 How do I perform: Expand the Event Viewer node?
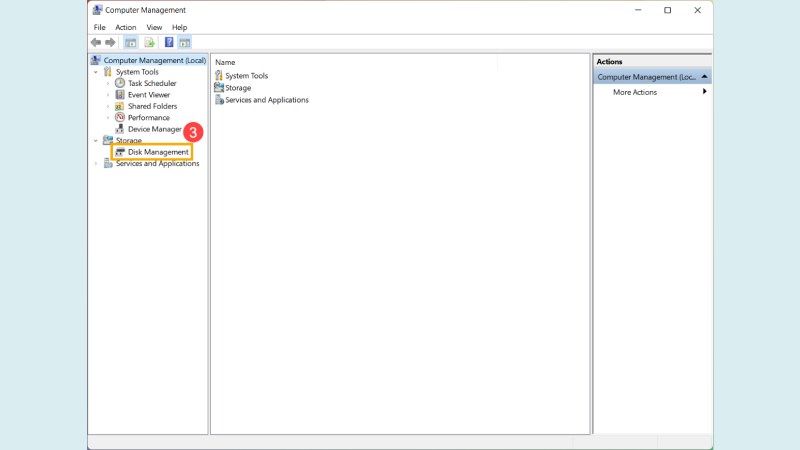108,95
